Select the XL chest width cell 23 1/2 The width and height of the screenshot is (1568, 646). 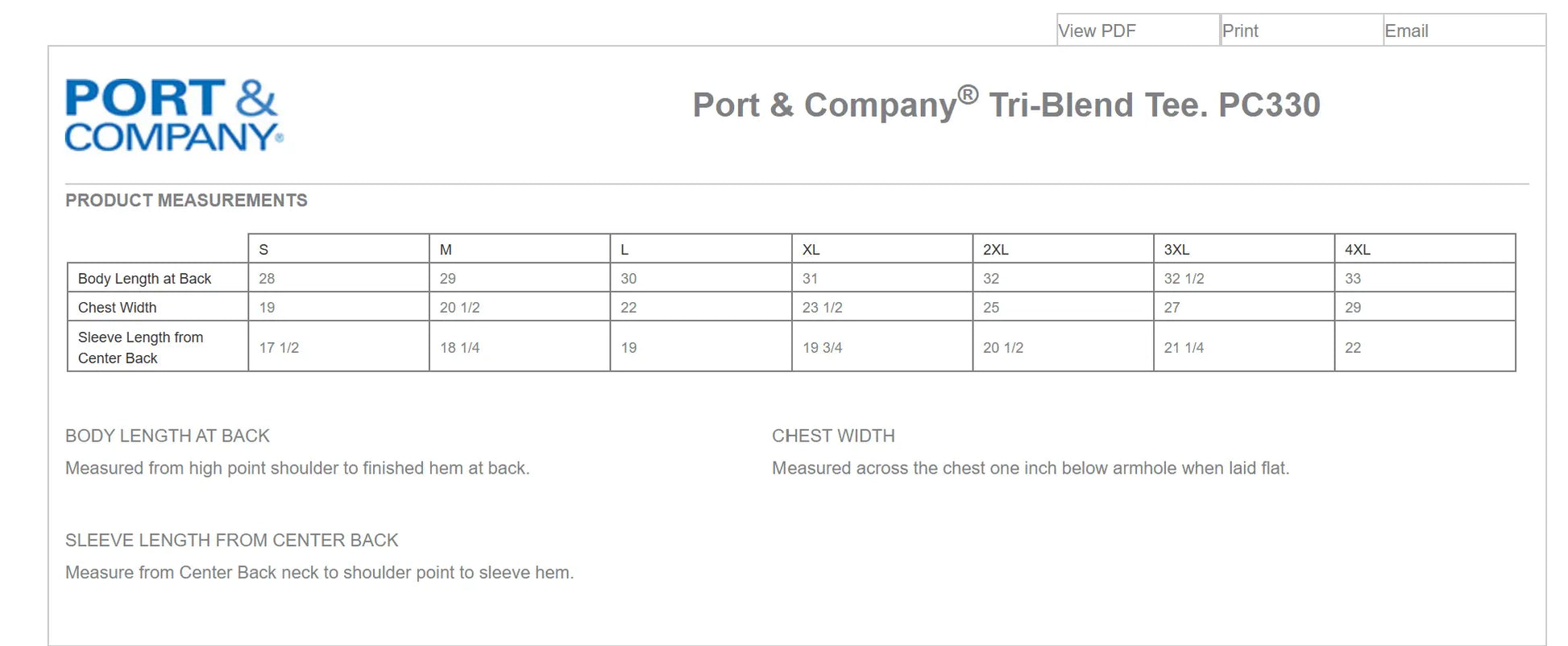822,308
